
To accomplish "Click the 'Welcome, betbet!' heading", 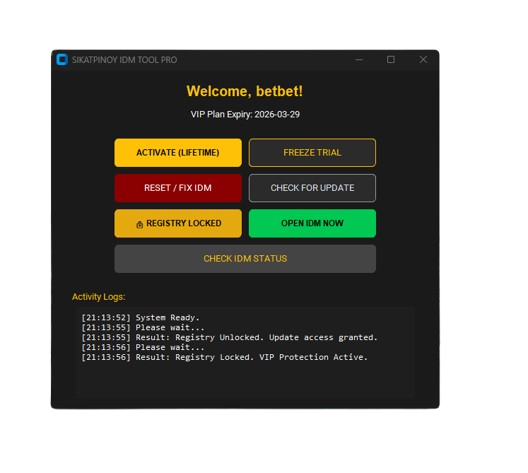I will point(245,91).
